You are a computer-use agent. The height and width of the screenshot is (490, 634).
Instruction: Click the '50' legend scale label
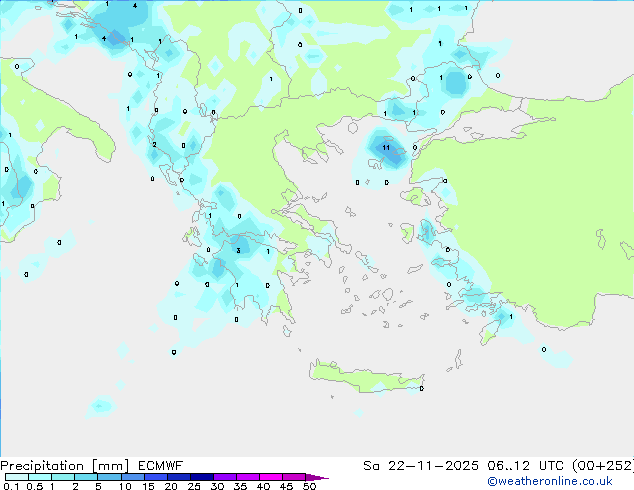click(309, 486)
